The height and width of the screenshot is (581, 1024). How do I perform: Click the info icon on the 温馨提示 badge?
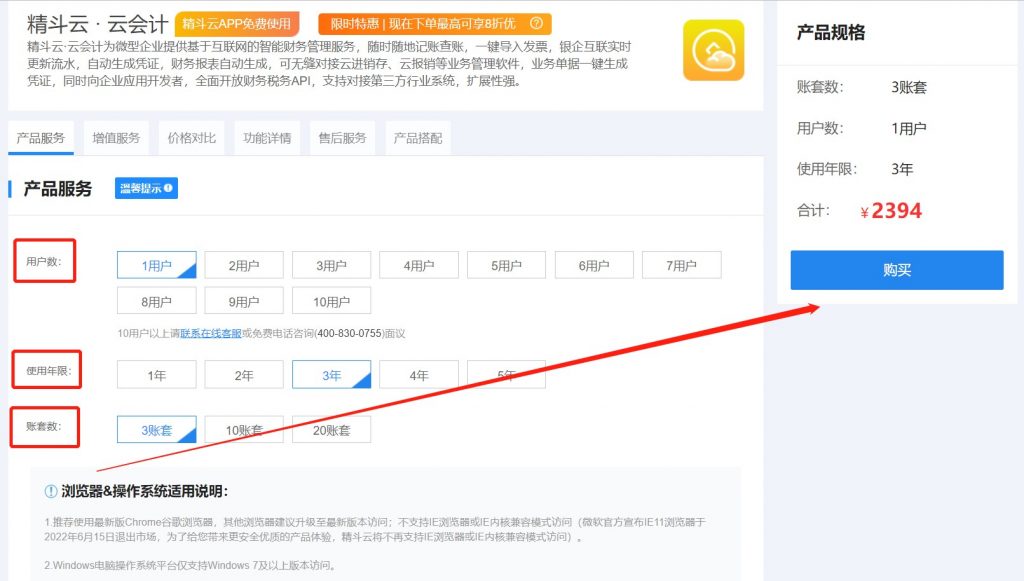click(168, 188)
